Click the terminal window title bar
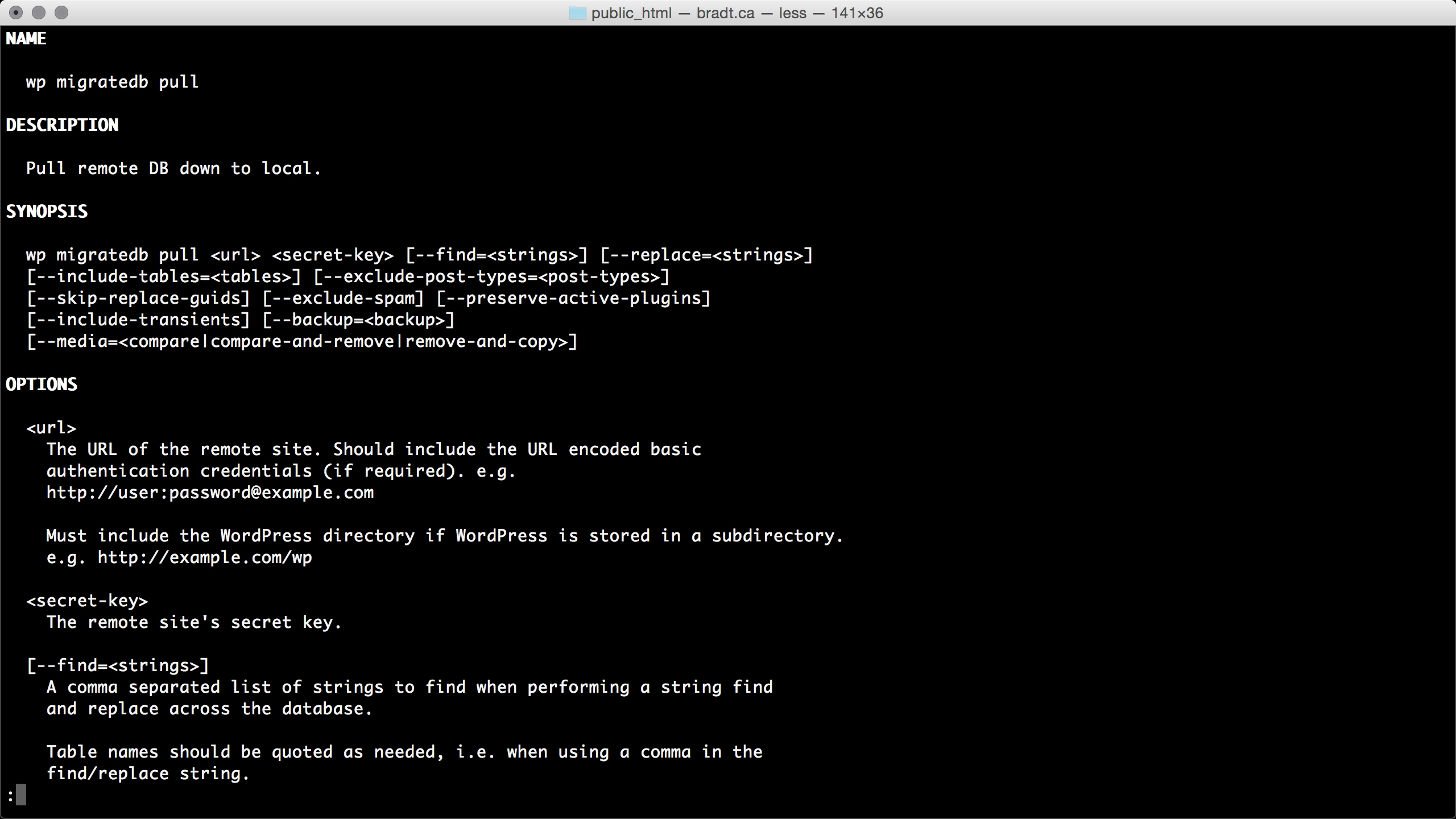The image size is (1456, 819). [x=728, y=12]
